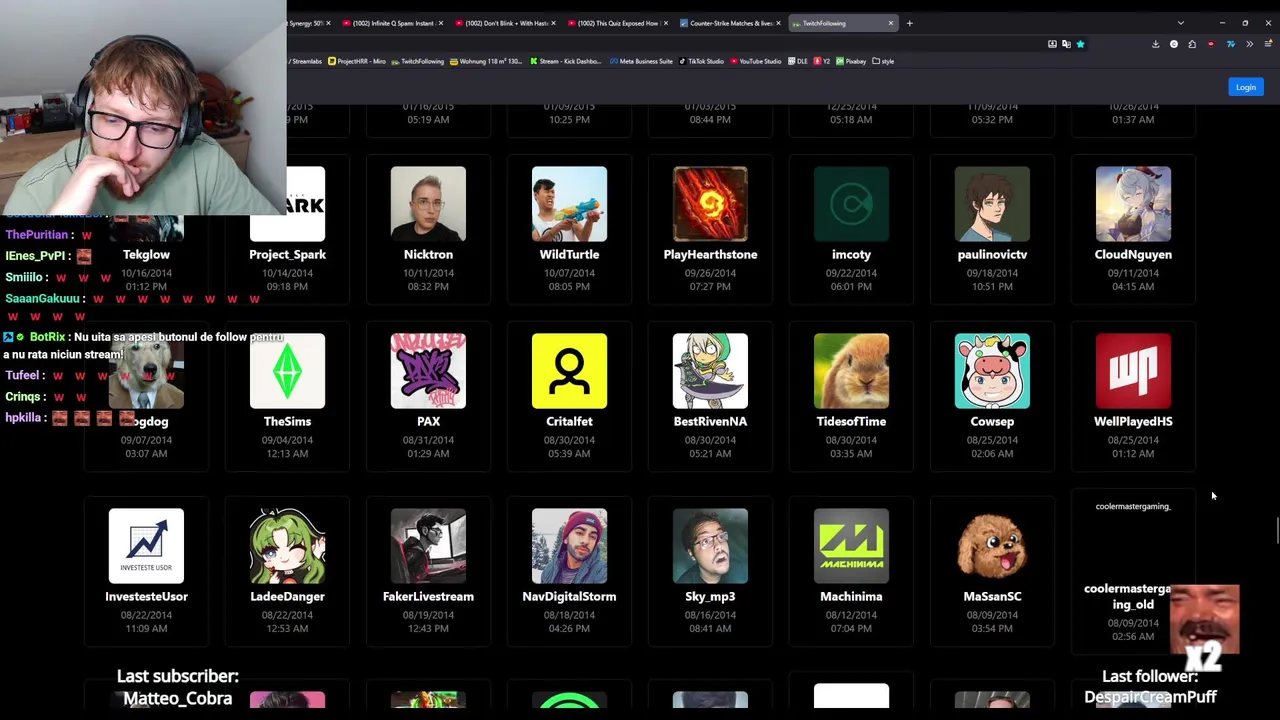Open Pixabay bookmark
Screen dimensions: 1280x720
coord(852,61)
